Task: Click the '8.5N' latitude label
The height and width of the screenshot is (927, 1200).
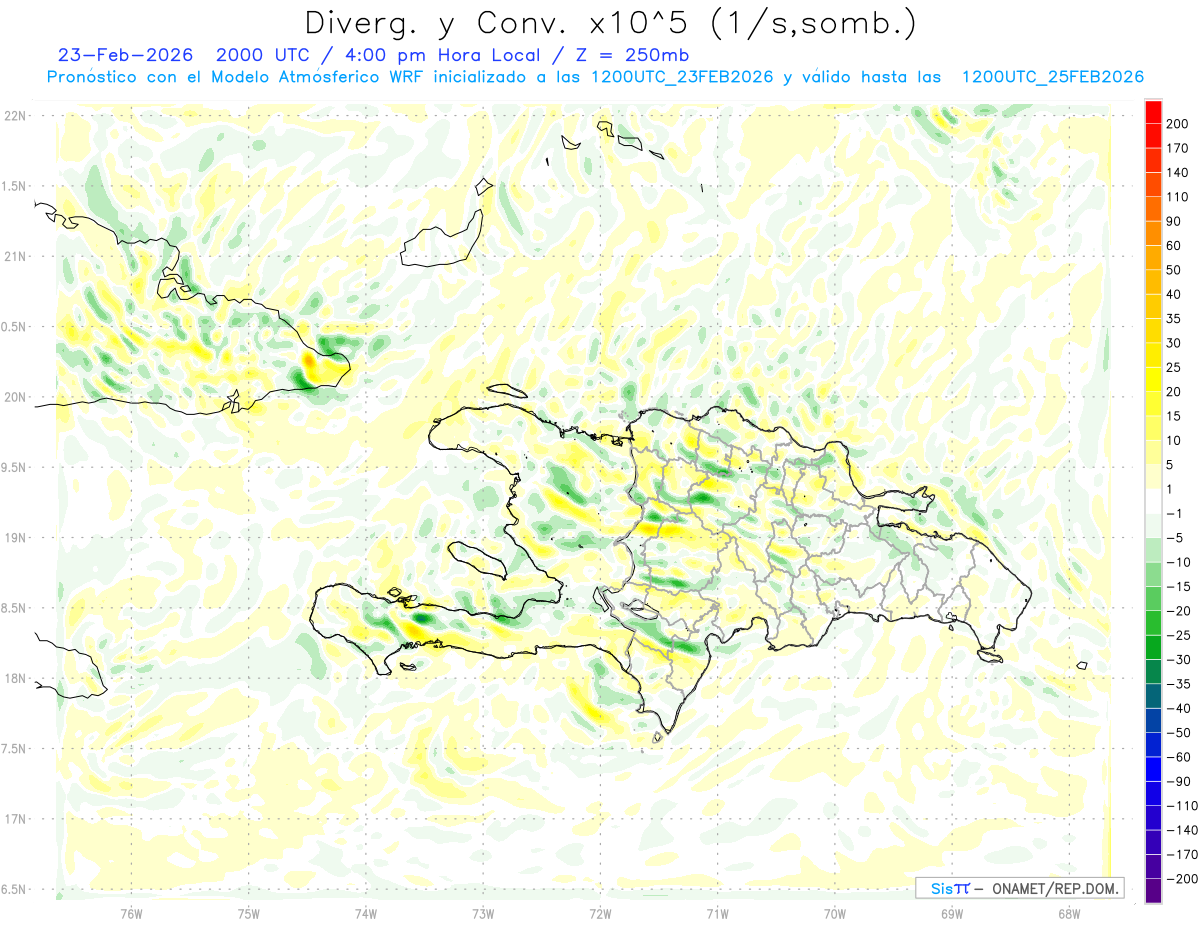Action: pos(15,608)
